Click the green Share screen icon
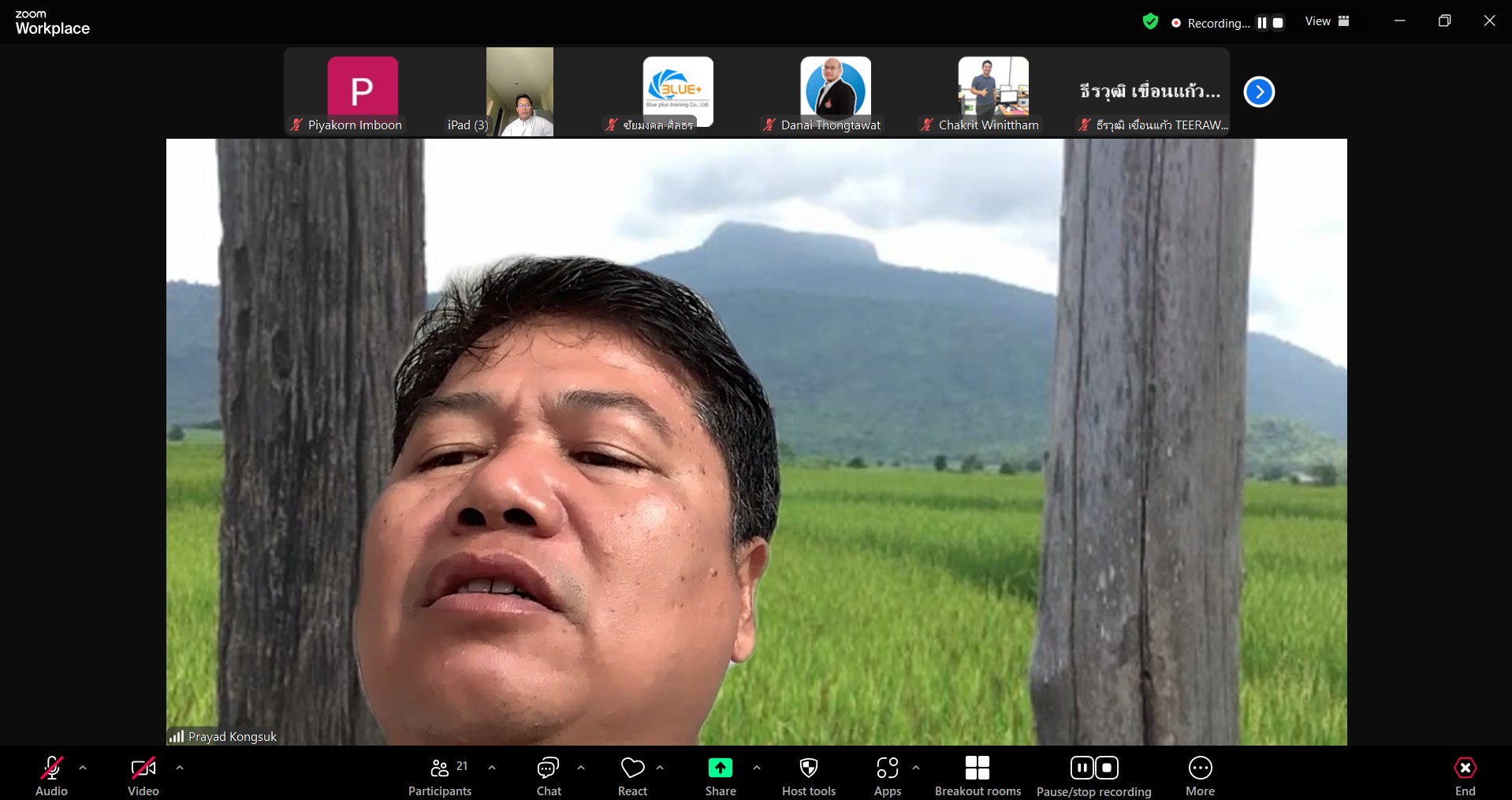 click(x=720, y=768)
